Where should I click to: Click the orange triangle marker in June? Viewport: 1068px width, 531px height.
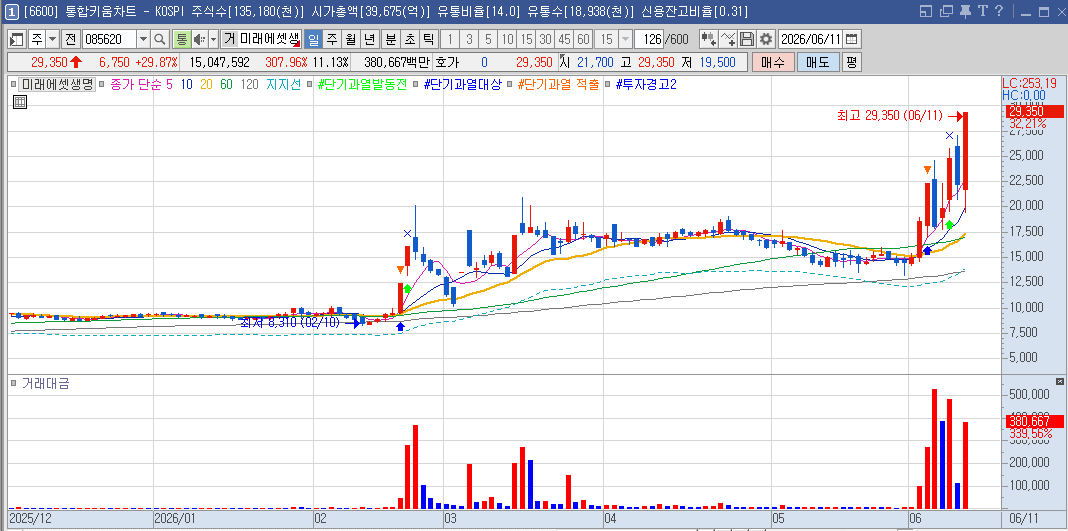[x=927, y=169]
